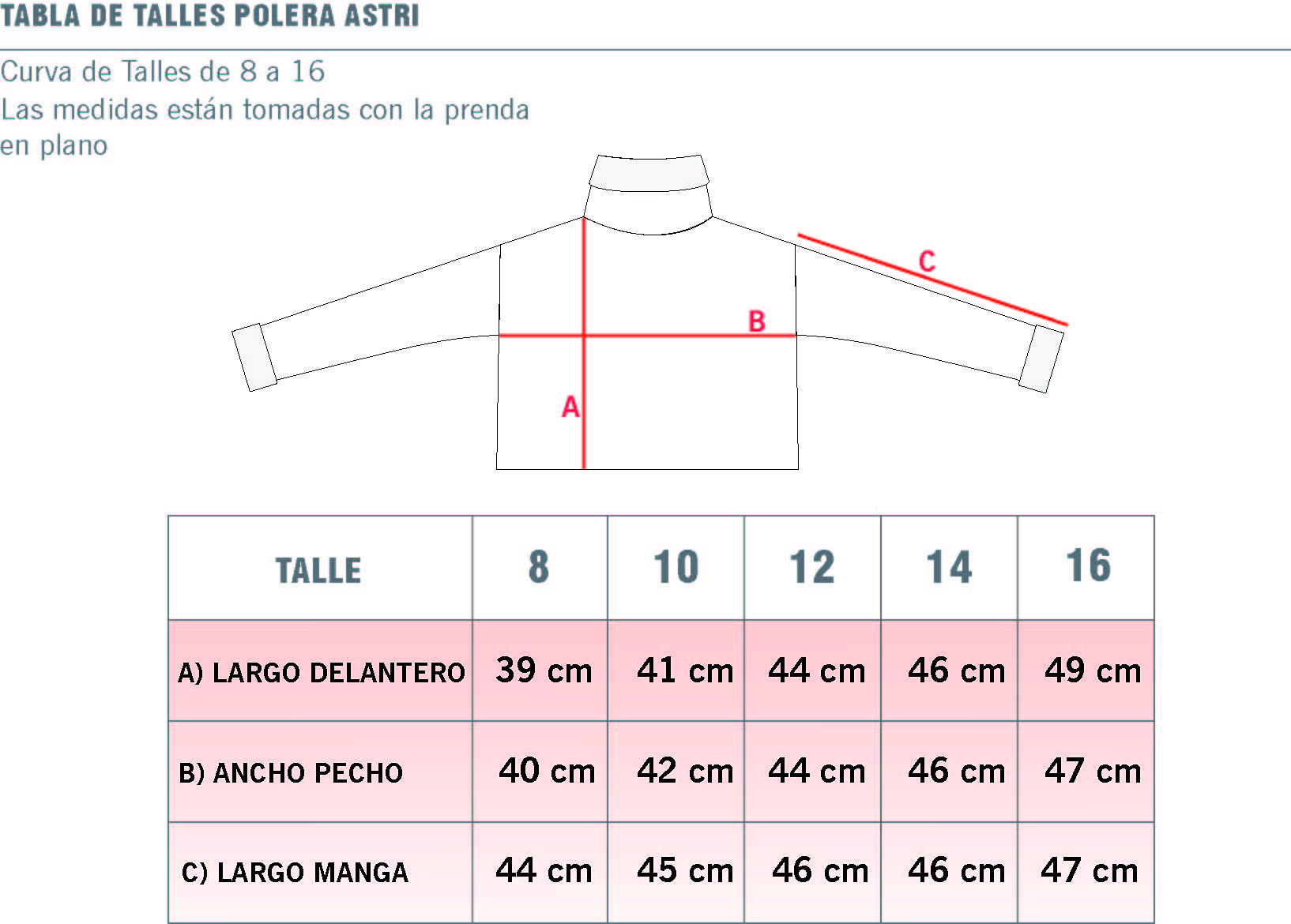Select size 8 column header

click(x=540, y=568)
